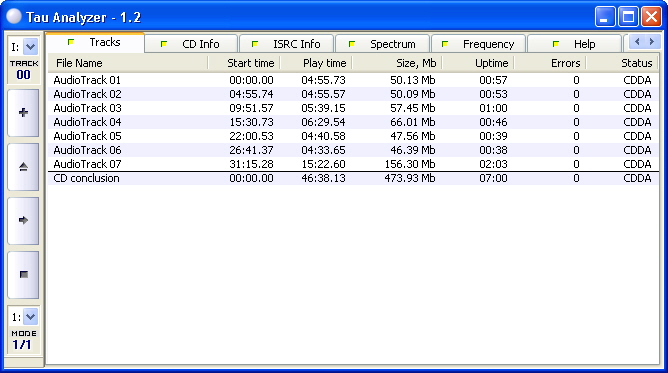668x373 pixels.
Task: Open the mode 1: dropdown
Action: 30,317
